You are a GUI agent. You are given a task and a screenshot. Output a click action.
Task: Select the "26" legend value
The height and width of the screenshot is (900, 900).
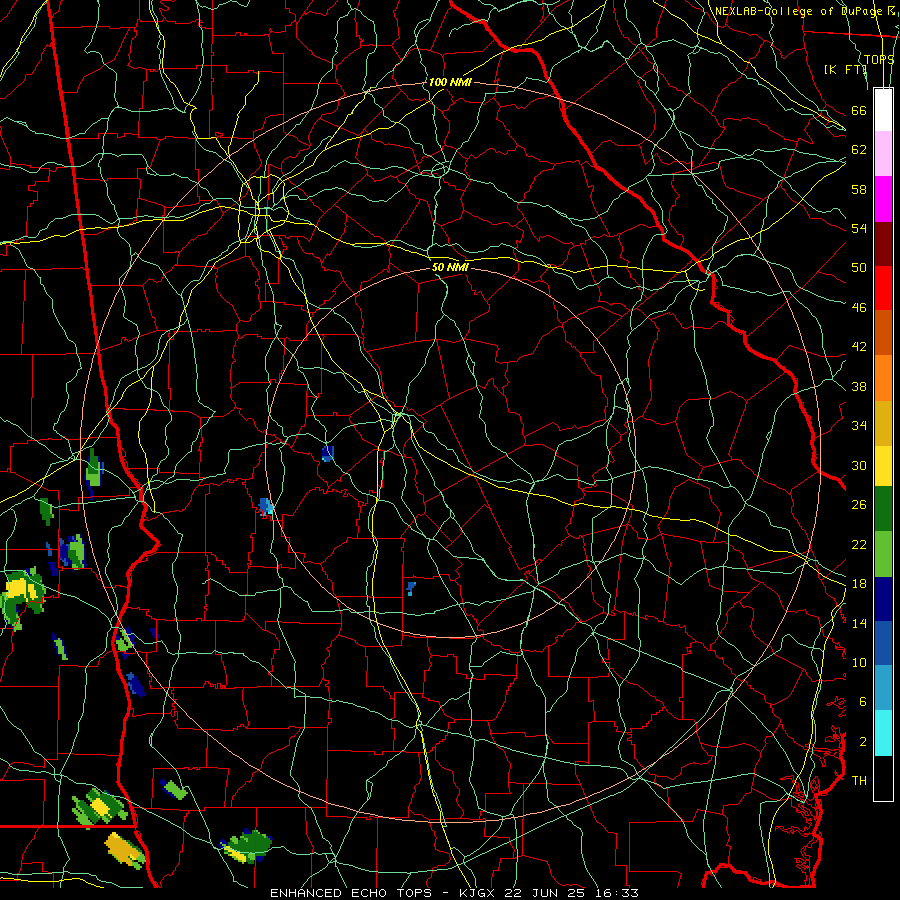click(x=859, y=505)
